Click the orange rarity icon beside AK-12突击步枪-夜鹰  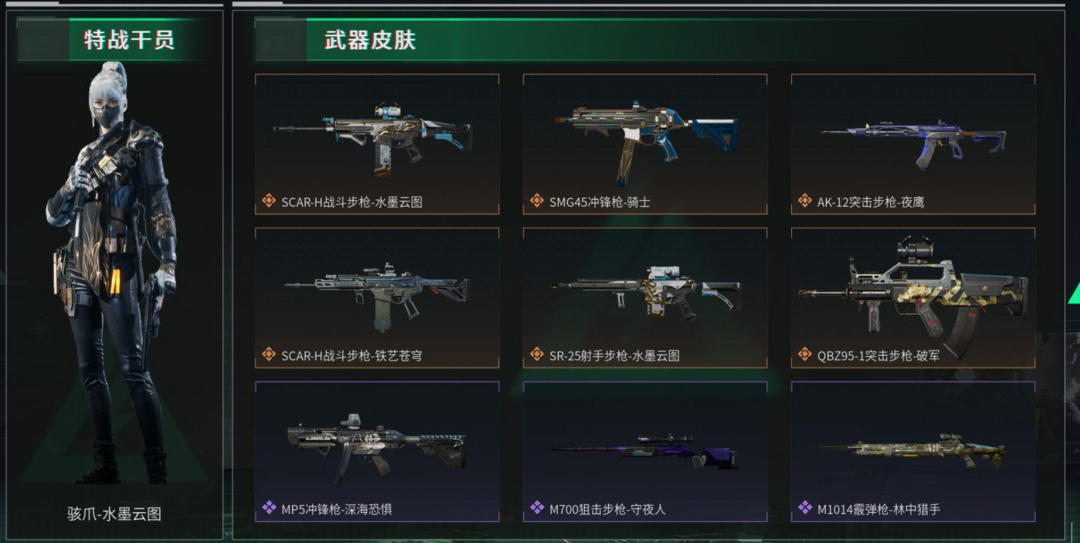coord(804,201)
